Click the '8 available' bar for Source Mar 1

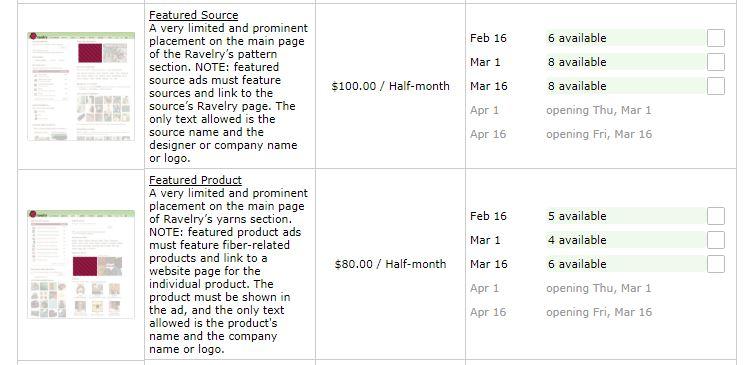[x=625, y=62]
